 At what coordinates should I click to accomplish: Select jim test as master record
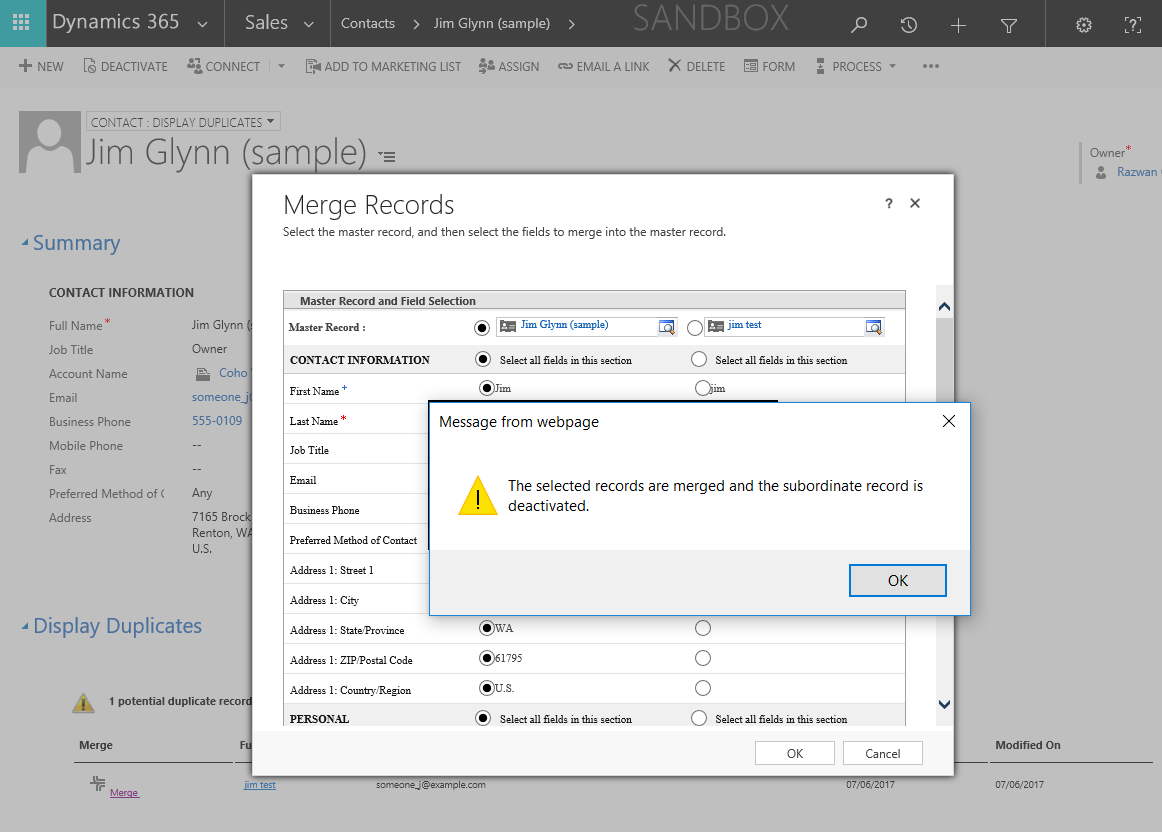(x=694, y=327)
